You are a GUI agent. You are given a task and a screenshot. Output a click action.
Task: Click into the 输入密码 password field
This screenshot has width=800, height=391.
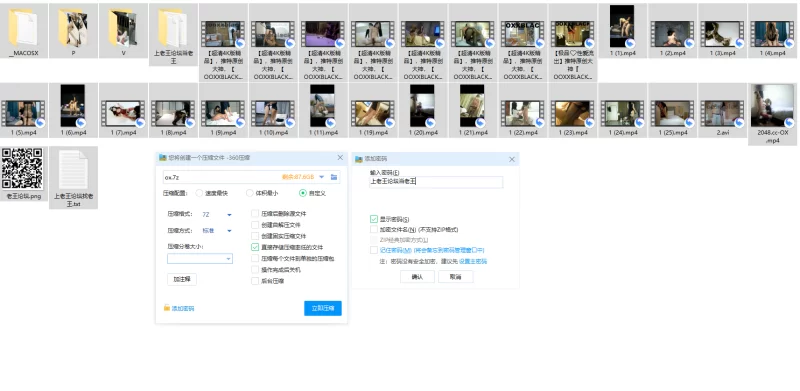(x=436, y=182)
